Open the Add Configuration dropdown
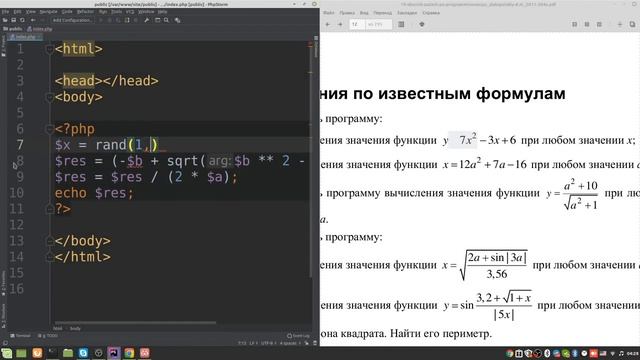 coord(72,20)
